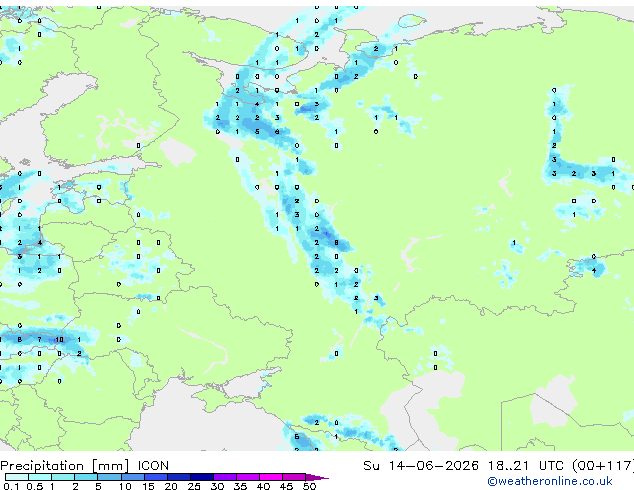Select the legend swatch between 25 and 30
Viewport: 634px width, 490px height.
pyautogui.click(x=202, y=477)
